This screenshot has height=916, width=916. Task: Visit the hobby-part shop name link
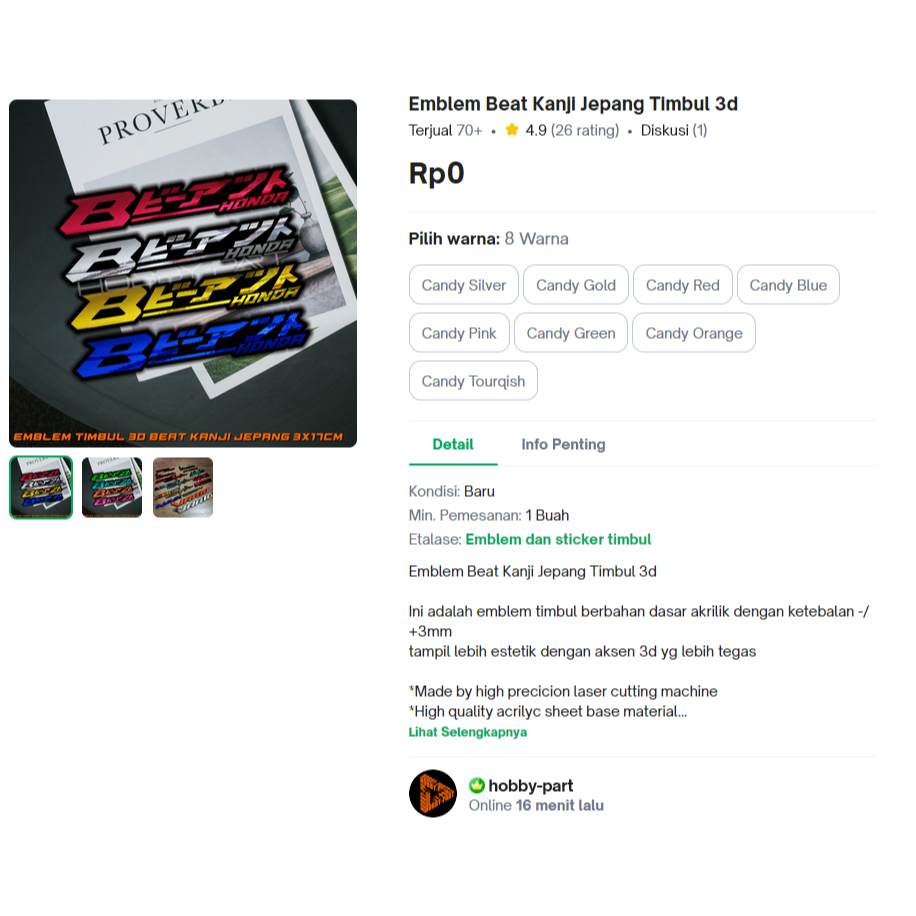[x=530, y=786]
